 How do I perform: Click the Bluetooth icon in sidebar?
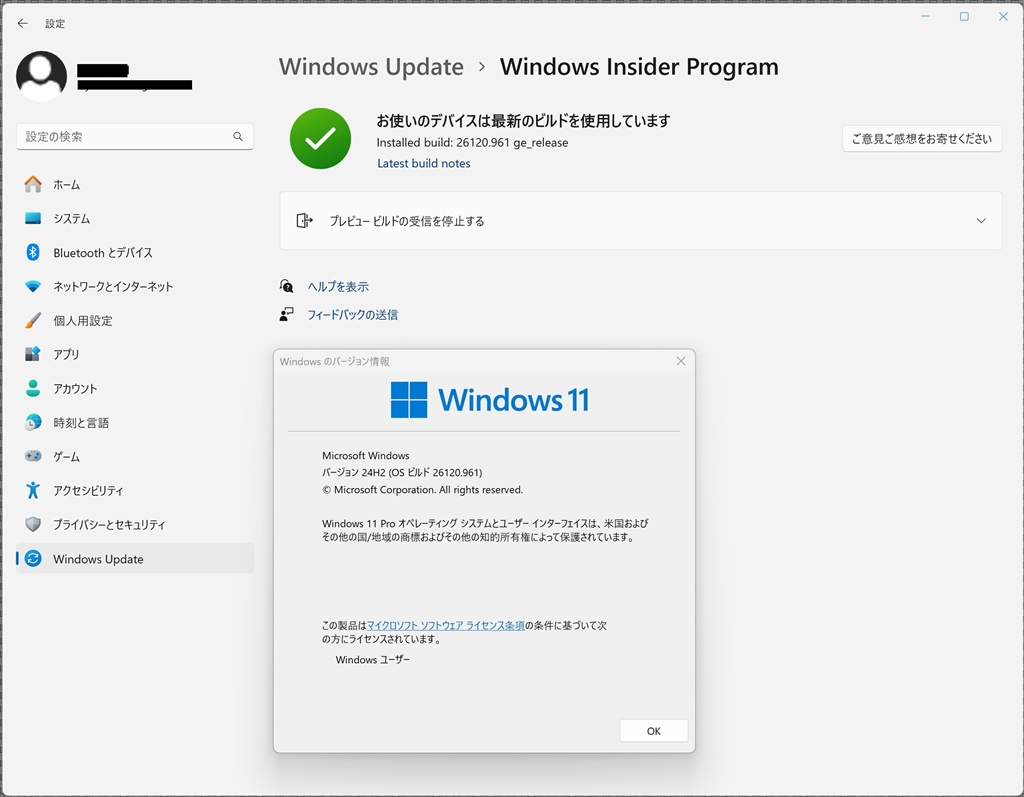(x=33, y=252)
